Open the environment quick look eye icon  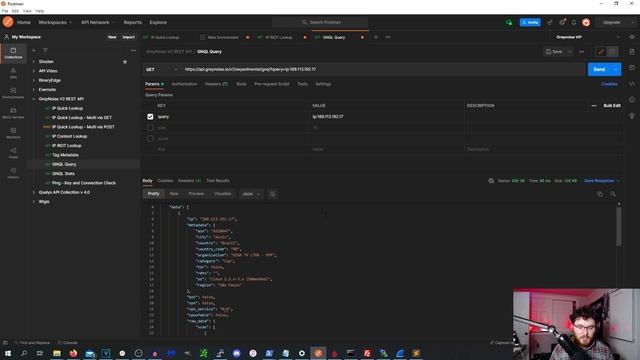tap(632, 37)
